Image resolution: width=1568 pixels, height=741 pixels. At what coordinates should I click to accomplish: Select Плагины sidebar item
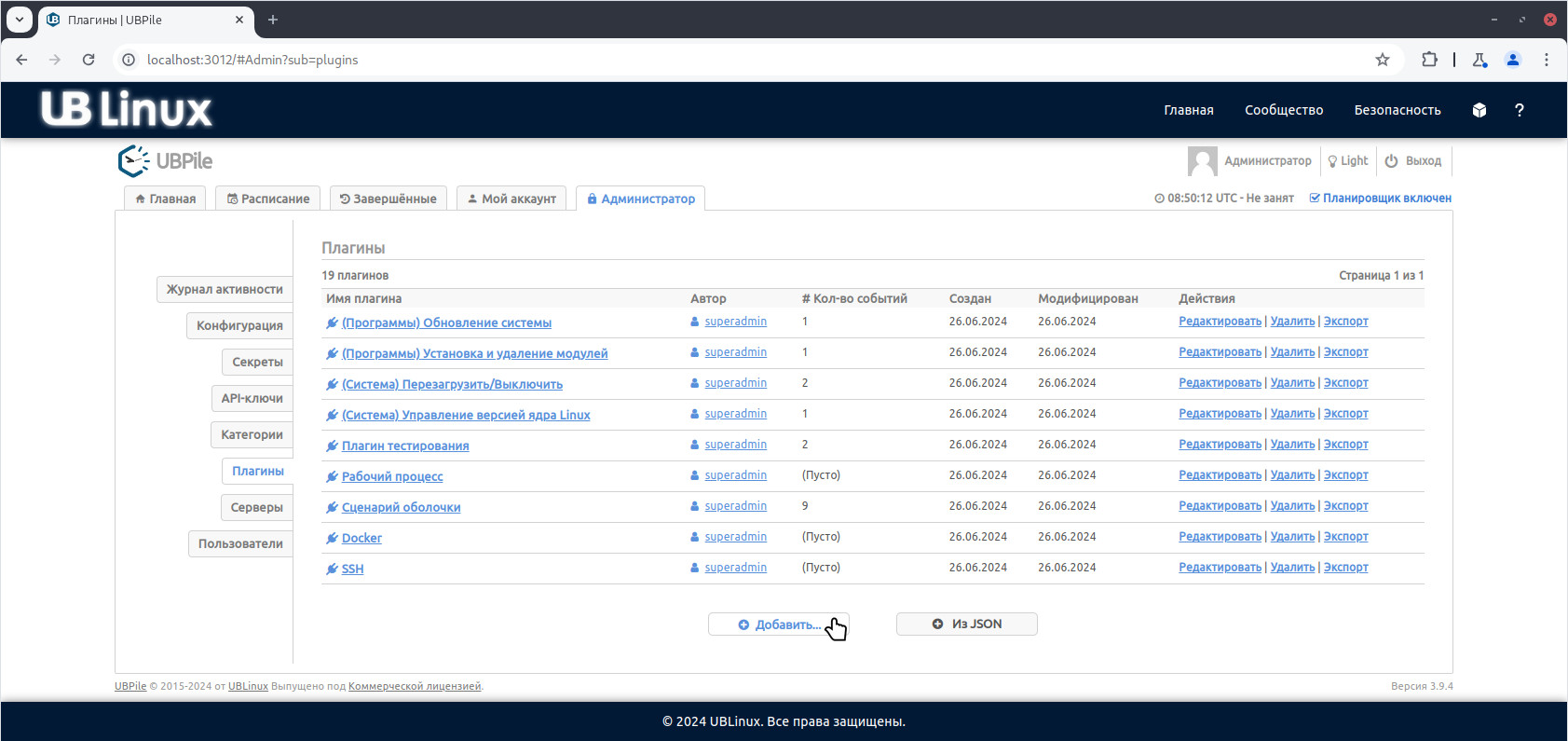(257, 471)
